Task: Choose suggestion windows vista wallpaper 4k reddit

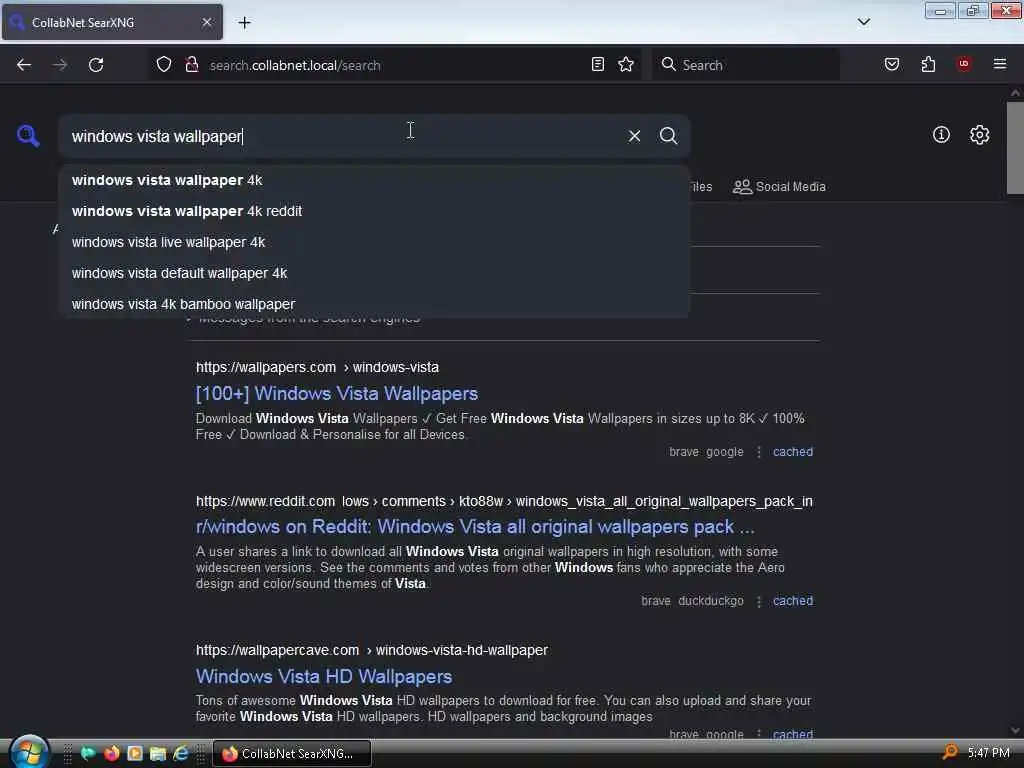Action: pyautogui.click(x=374, y=211)
